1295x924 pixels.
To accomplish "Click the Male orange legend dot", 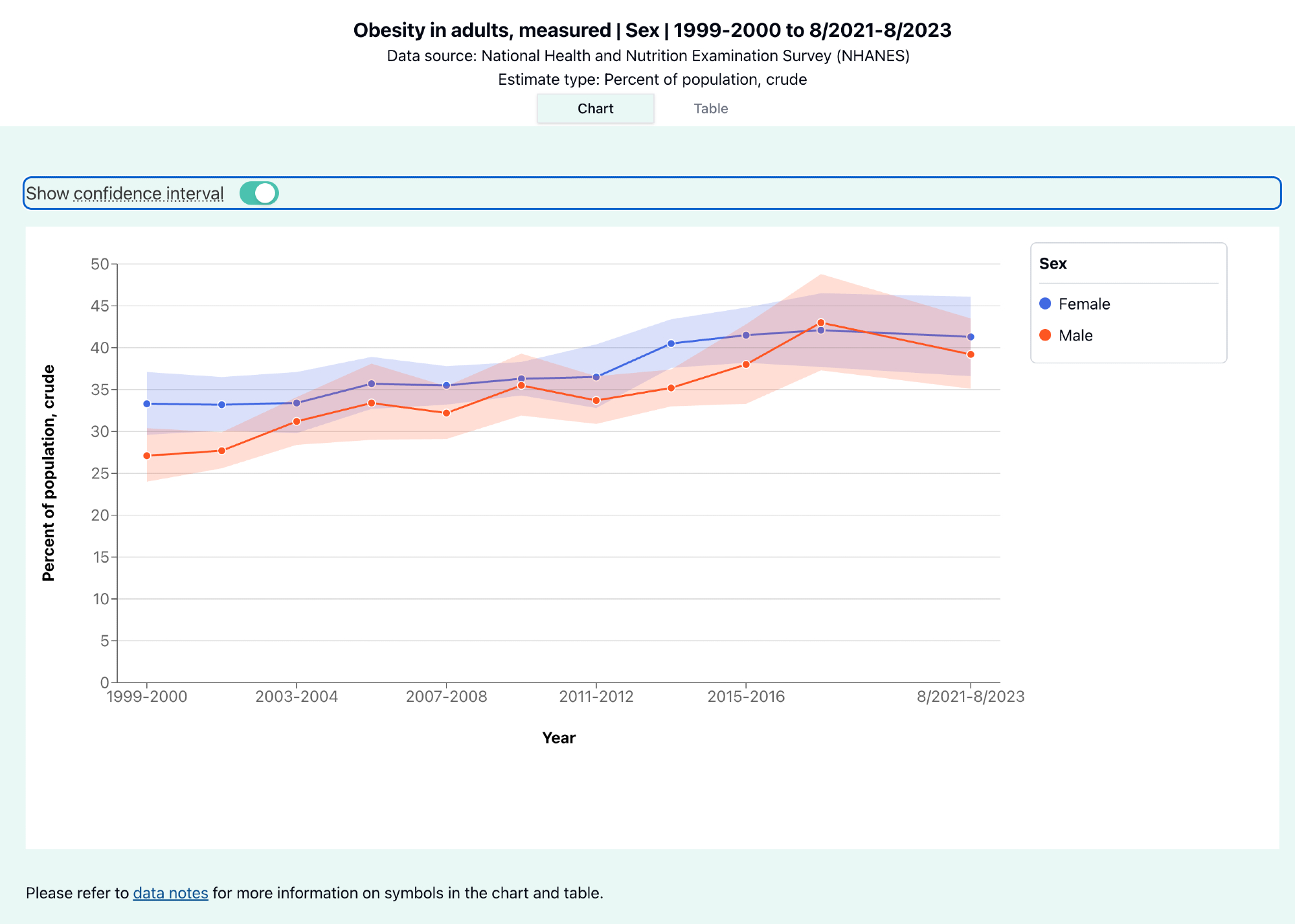I will tap(1045, 335).
